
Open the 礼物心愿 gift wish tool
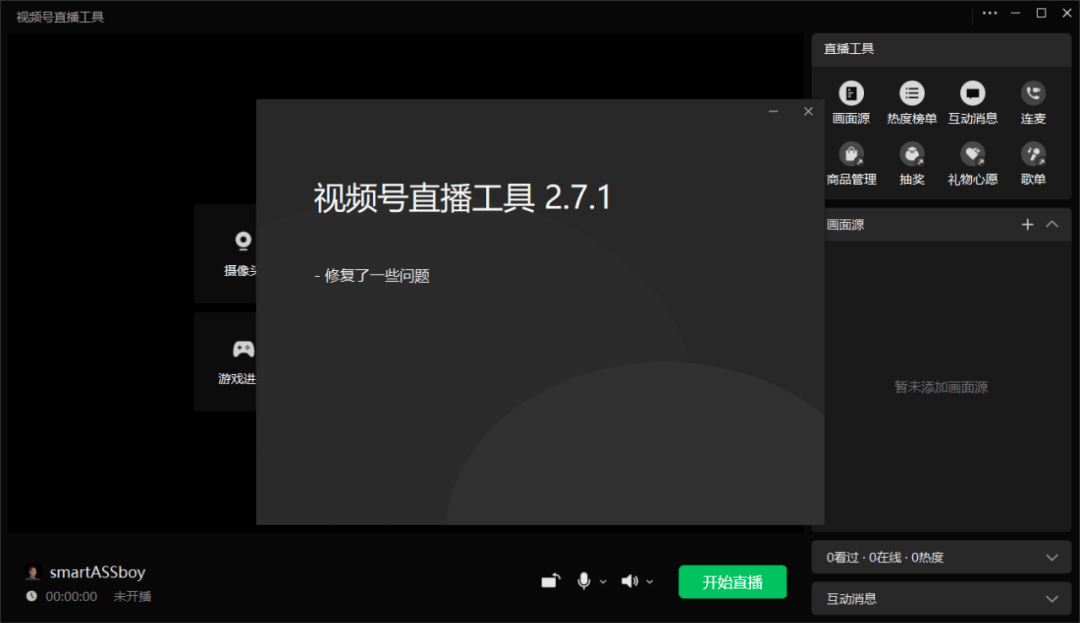[972, 156]
